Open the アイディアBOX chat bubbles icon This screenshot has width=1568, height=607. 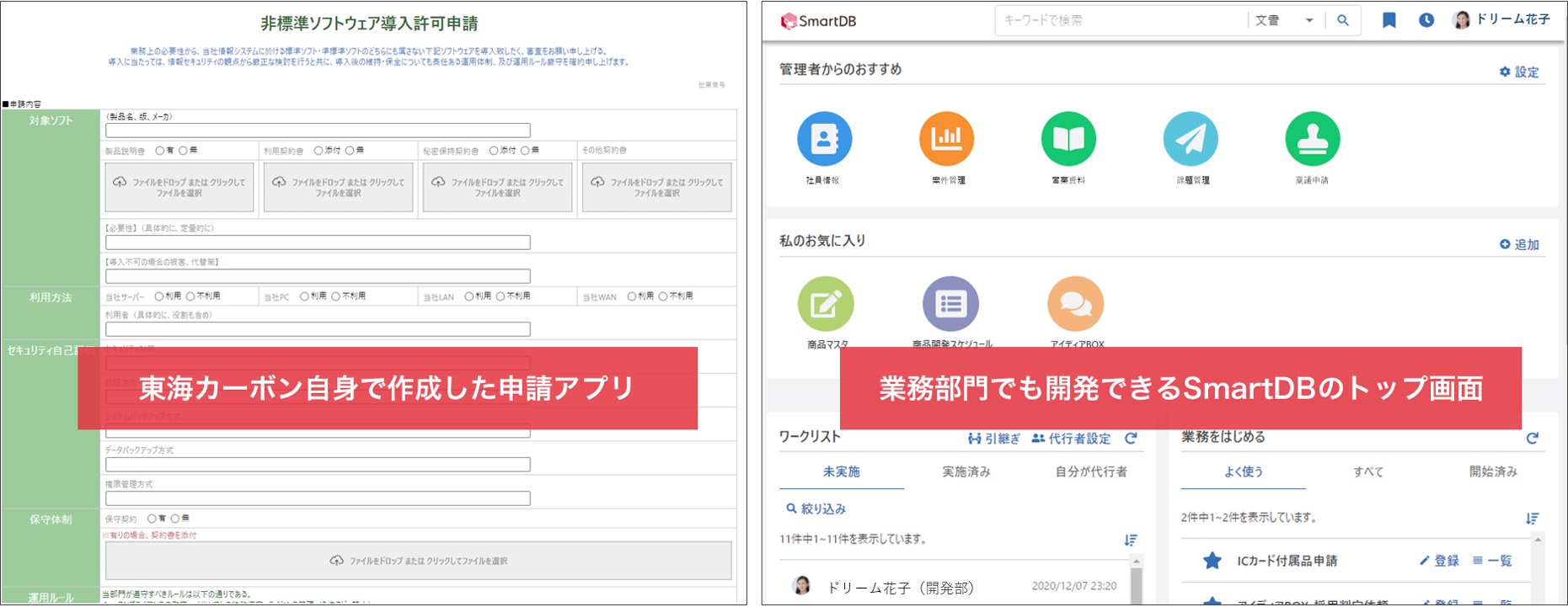(1075, 304)
